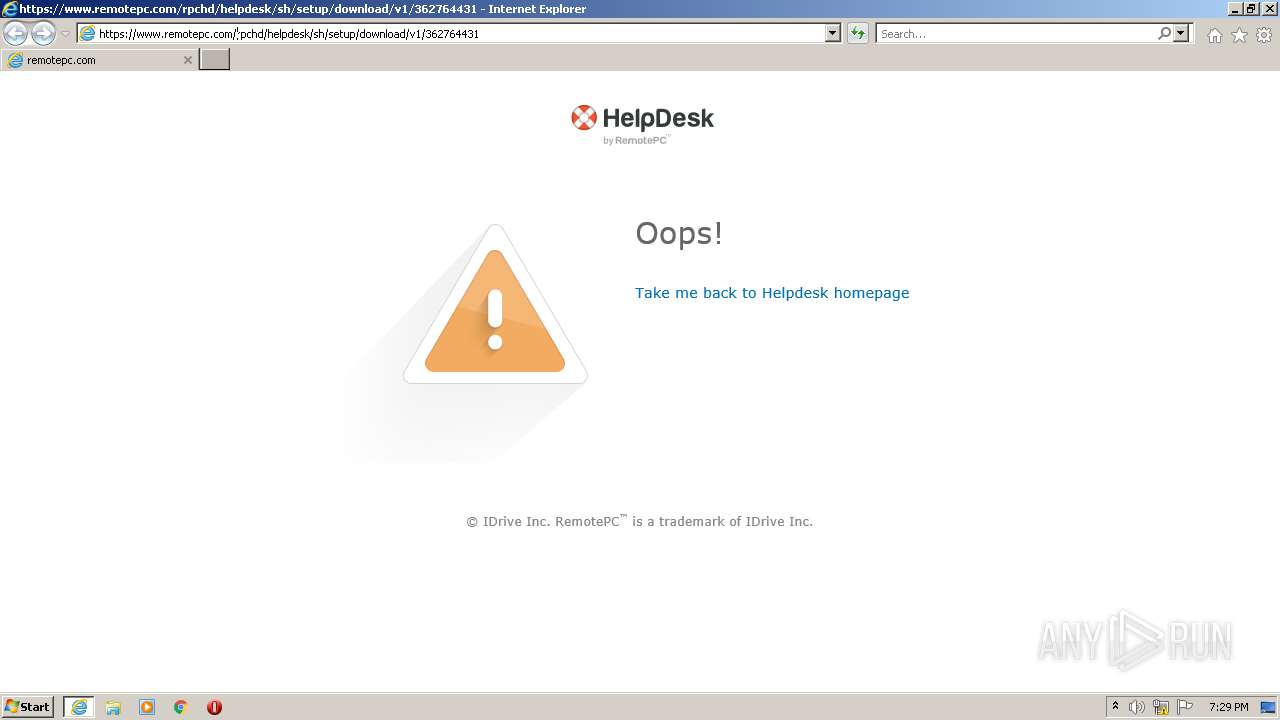Open the network status tray icon

1161,707
